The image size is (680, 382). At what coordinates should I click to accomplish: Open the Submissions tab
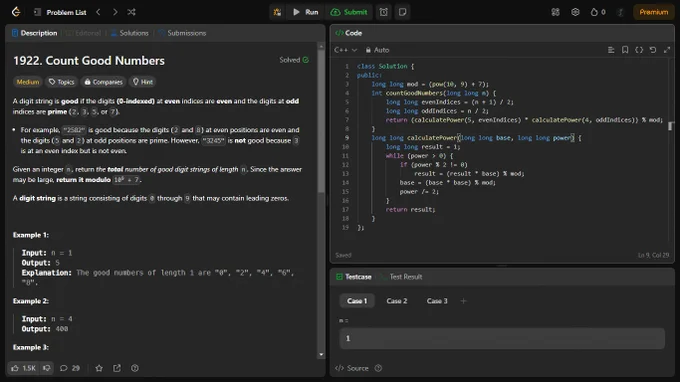[x=182, y=33]
